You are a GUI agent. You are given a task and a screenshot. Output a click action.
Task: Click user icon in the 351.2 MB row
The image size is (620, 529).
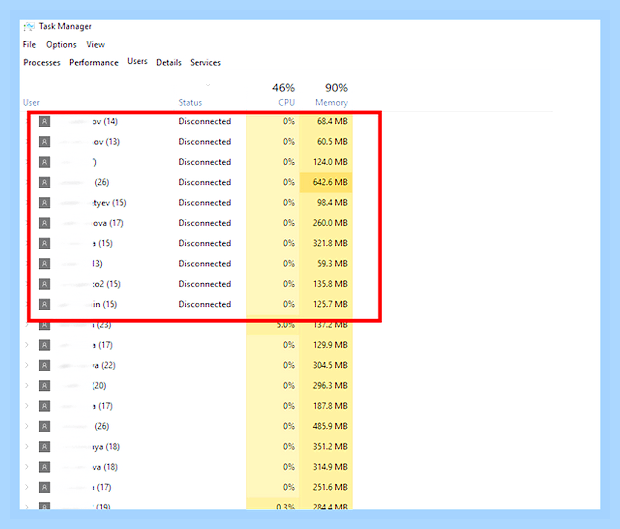pos(45,447)
